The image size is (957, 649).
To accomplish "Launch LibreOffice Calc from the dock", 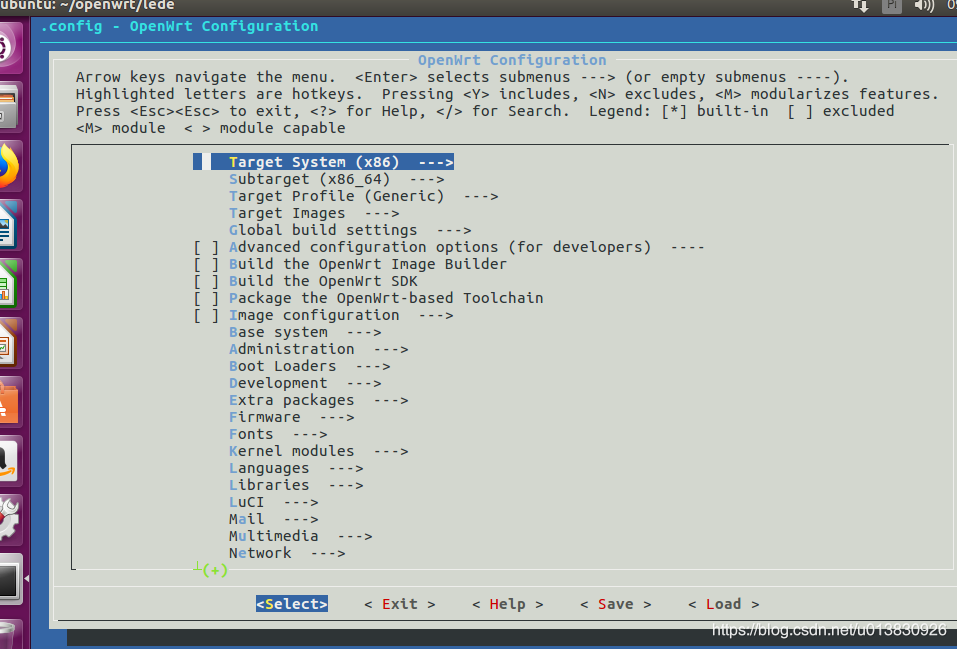I will click(x=9, y=284).
